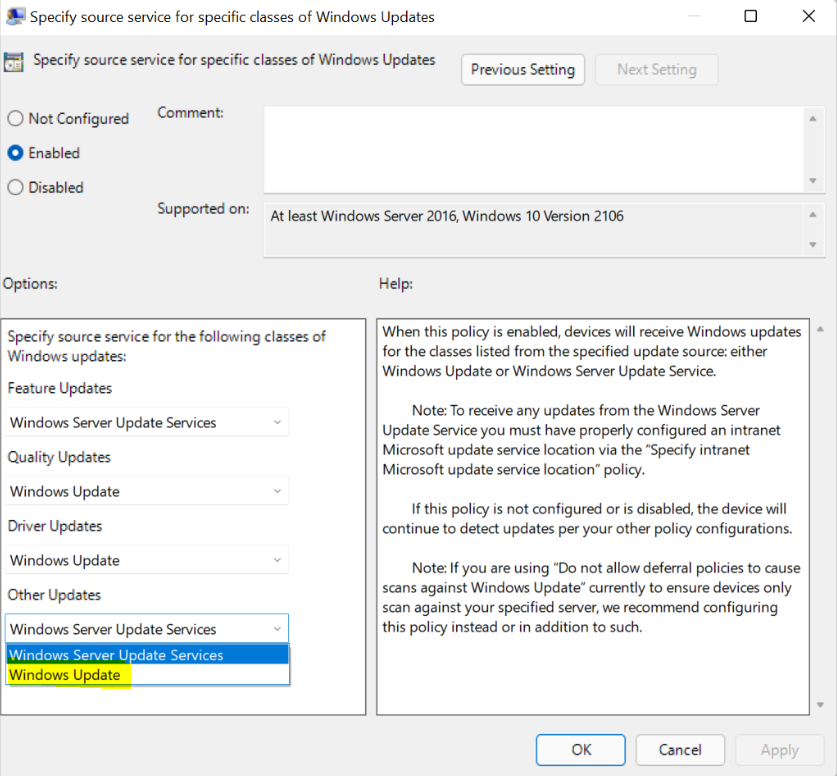
Task: Cancel the policy dialog
Action: pos(680,750)
